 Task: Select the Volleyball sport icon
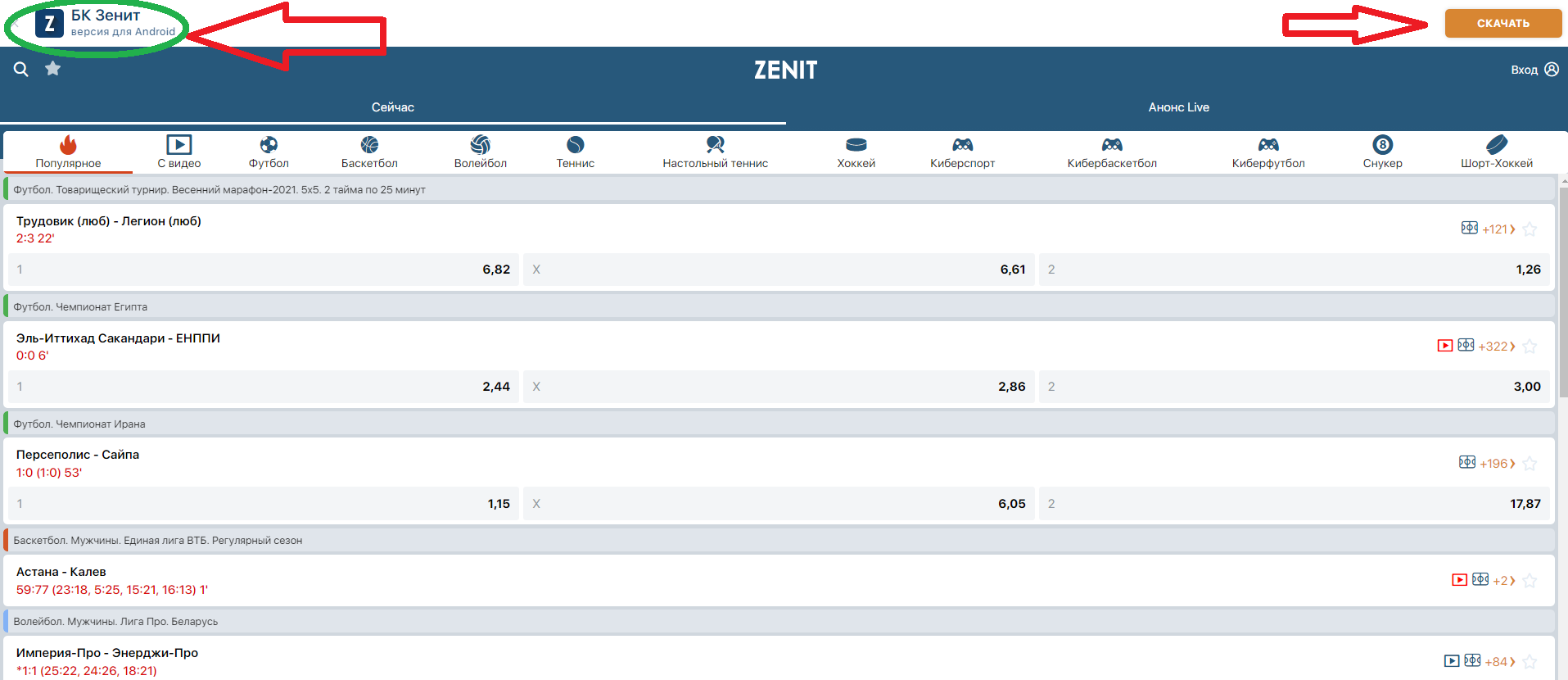click(481, 146)
